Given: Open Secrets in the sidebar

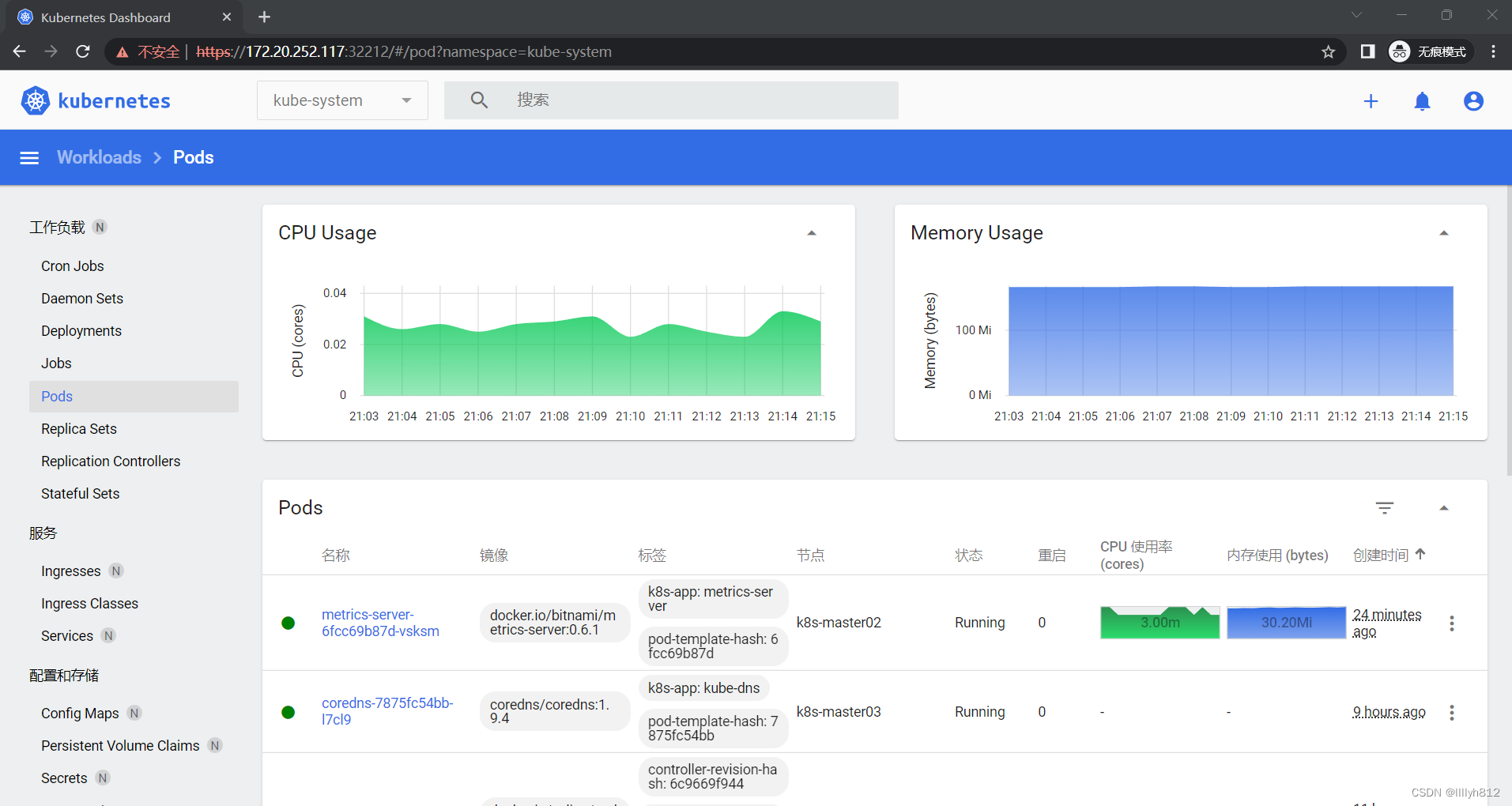Looking at the screenshot, I should point(64,778).
